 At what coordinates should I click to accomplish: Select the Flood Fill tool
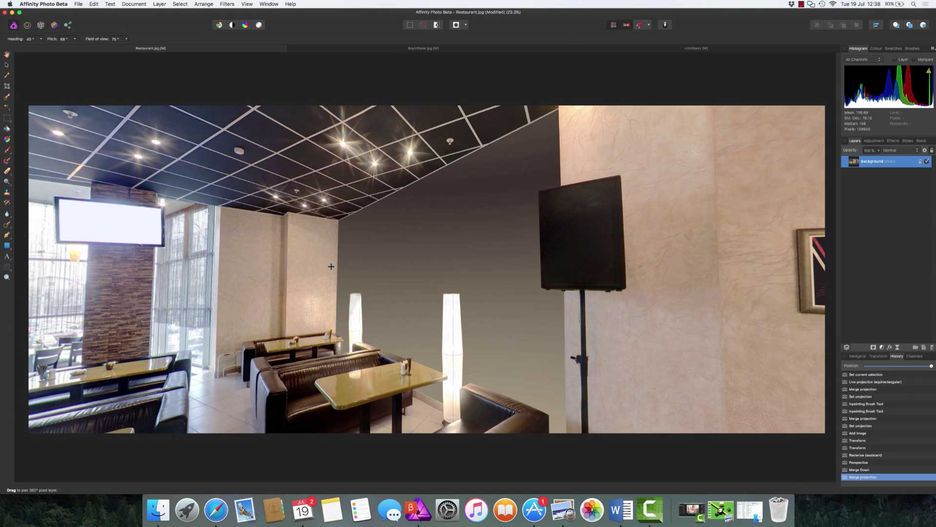pos(7,128)
